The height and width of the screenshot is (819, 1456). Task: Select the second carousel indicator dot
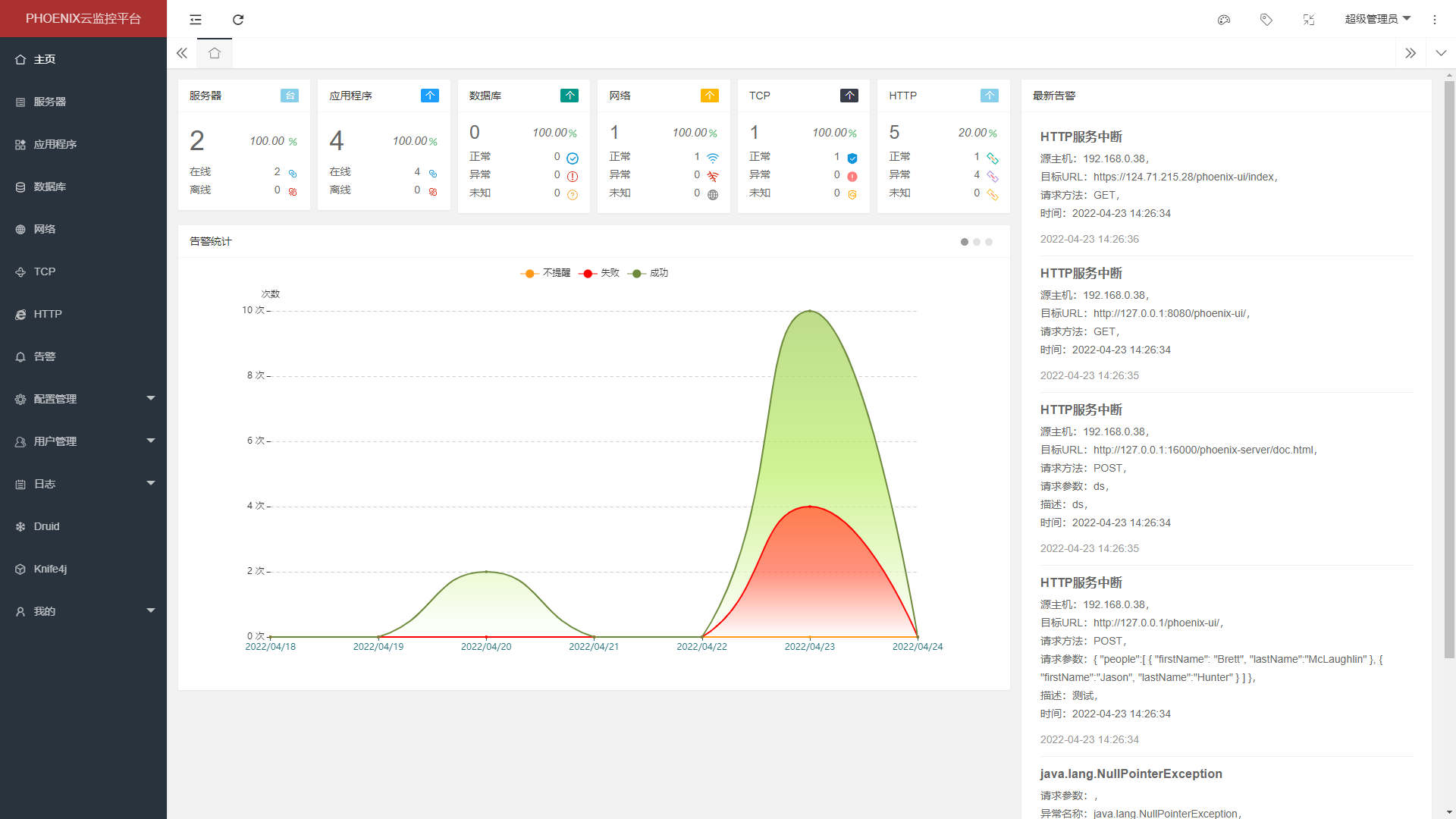pyautogui.click(x=977, y=242)
